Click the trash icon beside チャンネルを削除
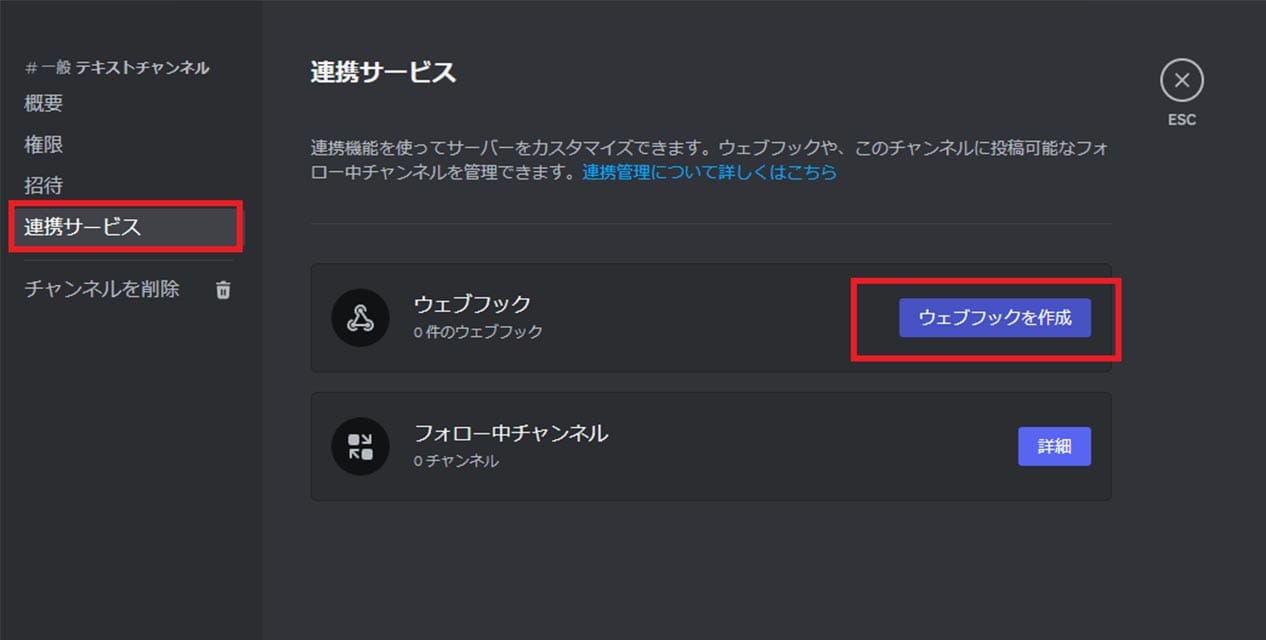This screenshot has height=640, width=1266. (x=223, y=290)
